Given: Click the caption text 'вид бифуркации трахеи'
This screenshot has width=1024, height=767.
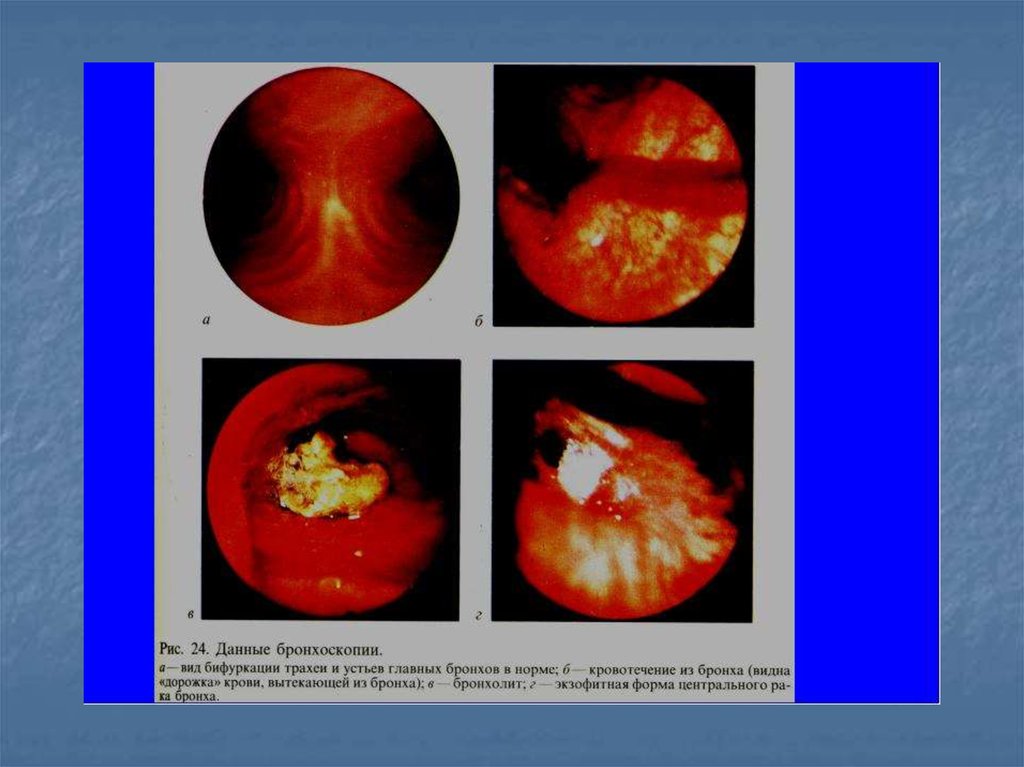Looking at the screenshot, I should coord(254,669).
